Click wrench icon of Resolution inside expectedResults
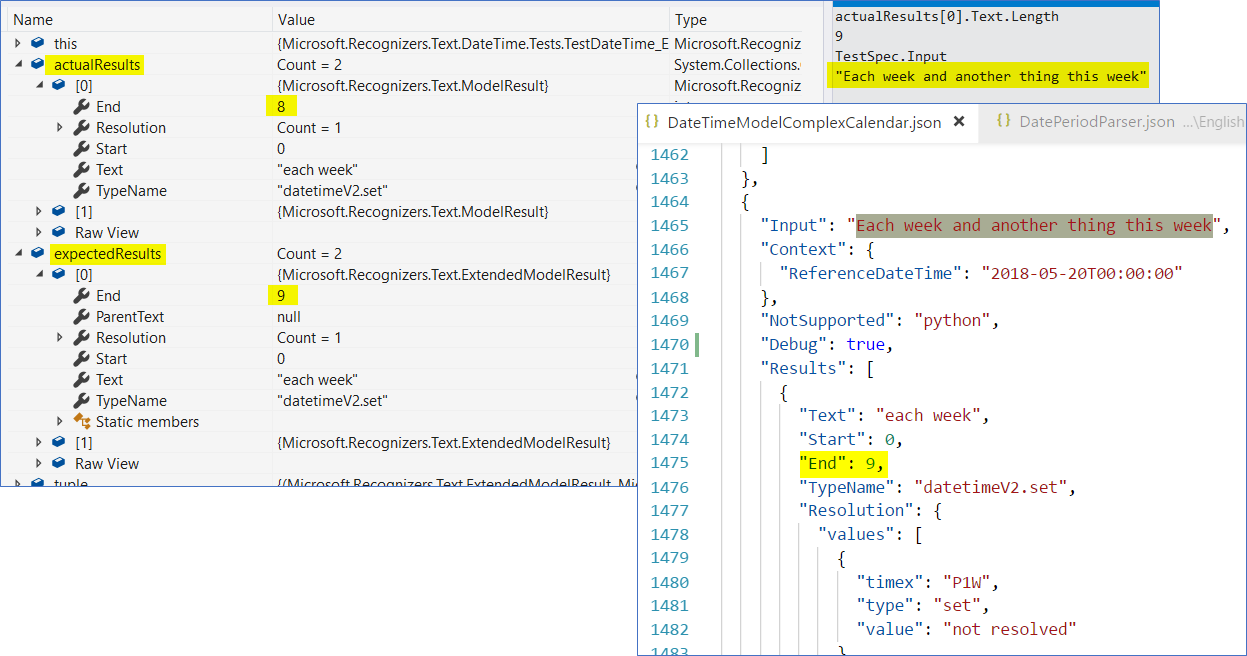Viewport: 1247px width, 656px height. 82,337
